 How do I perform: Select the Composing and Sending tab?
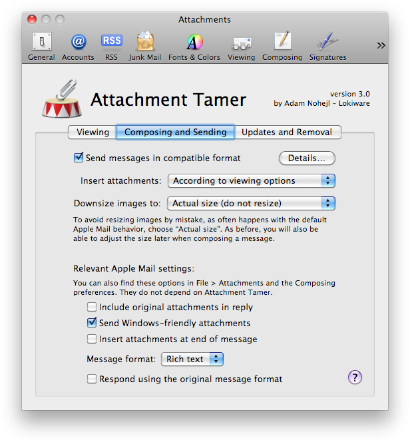click(175, 132)
